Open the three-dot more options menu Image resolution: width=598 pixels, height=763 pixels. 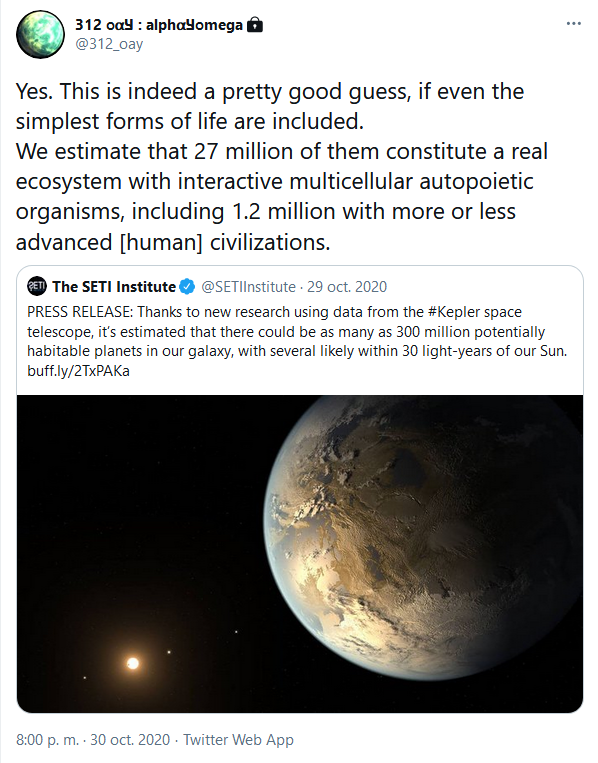point(574,24)
